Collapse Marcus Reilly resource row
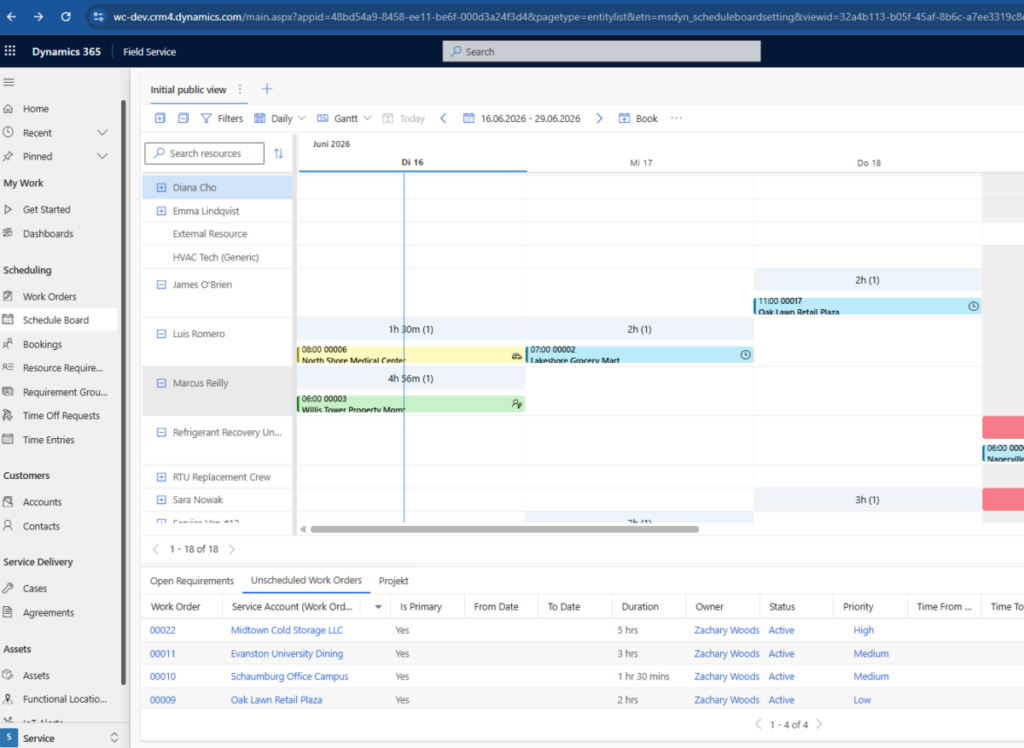This screenshot has width=1024, height=748. click(x=161, y=383)
